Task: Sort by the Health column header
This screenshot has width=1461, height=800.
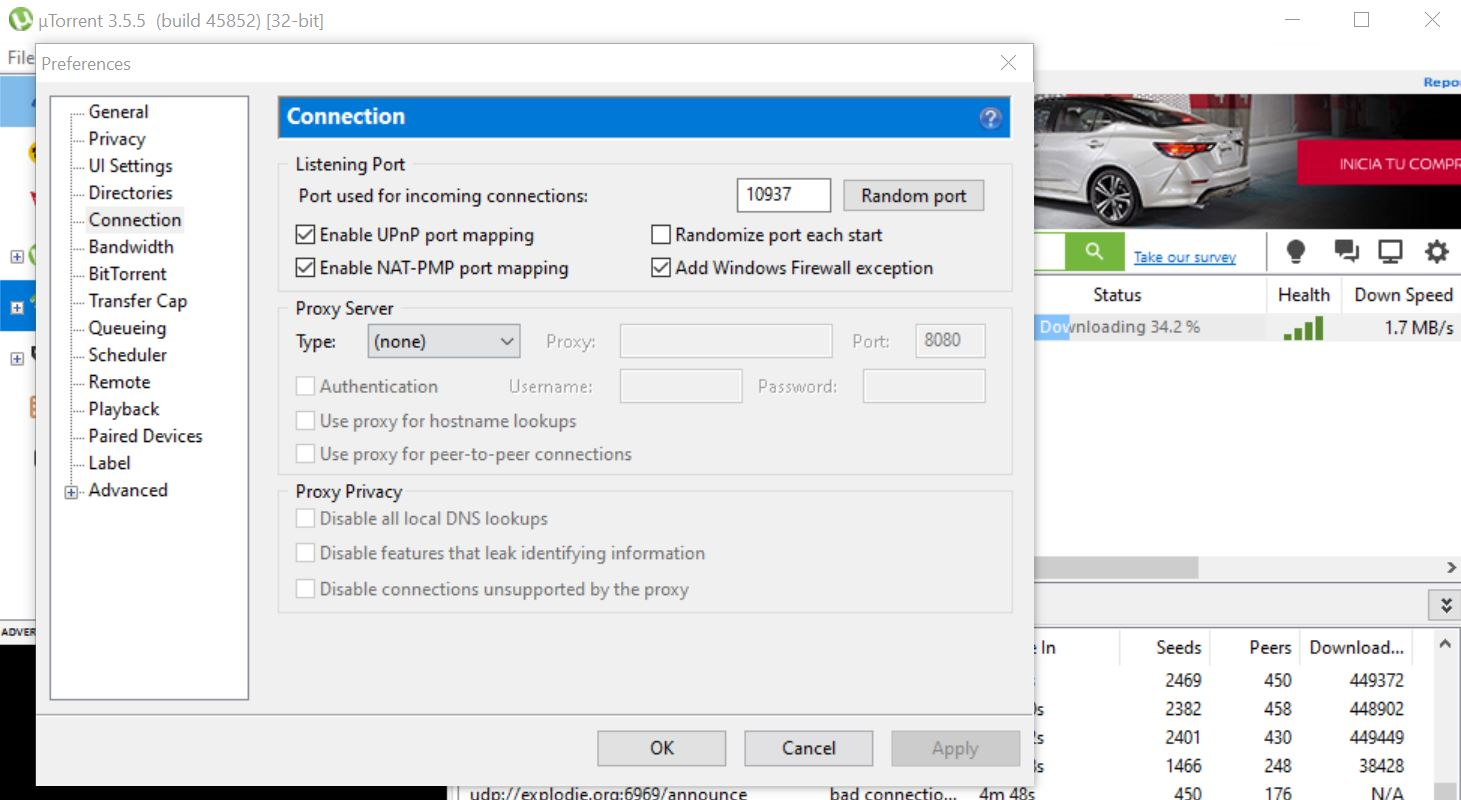Action: pos(1304,295)
